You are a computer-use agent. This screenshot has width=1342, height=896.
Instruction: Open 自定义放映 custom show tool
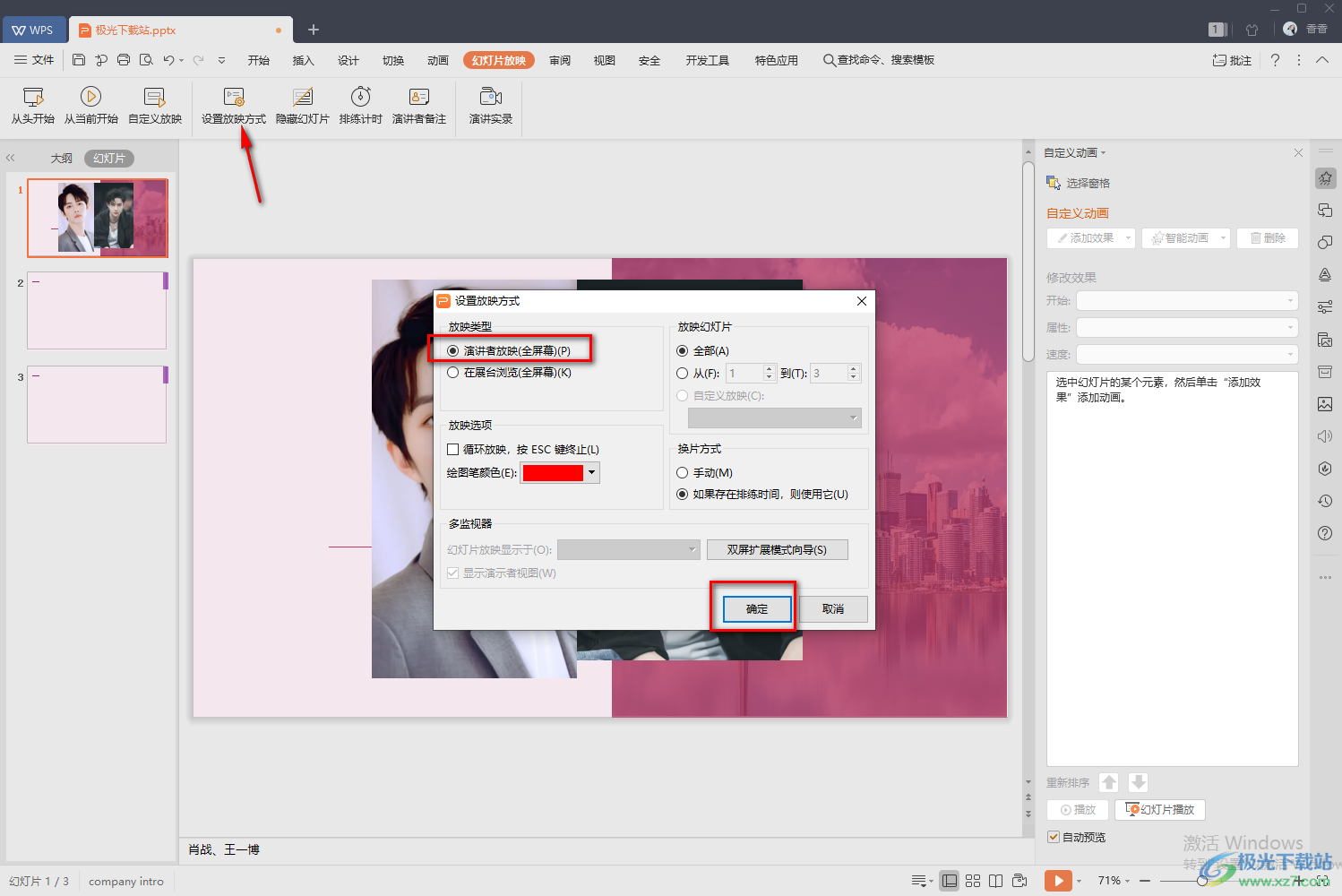(x=155, y=106)
